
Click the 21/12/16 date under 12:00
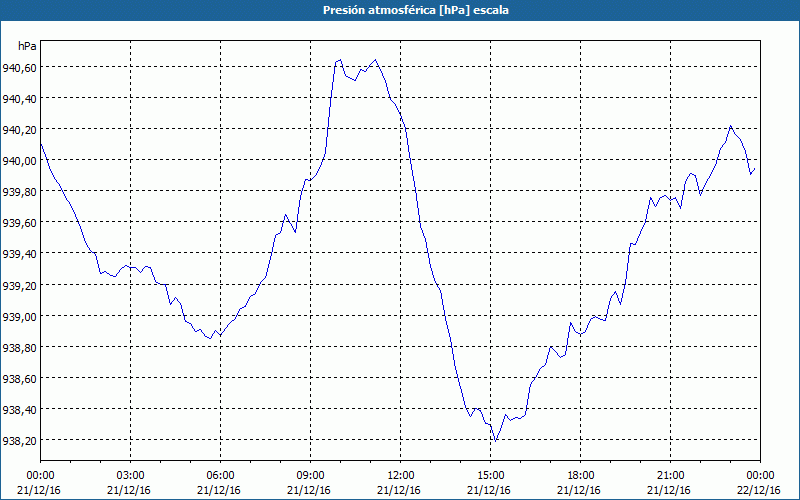point(399,490)
